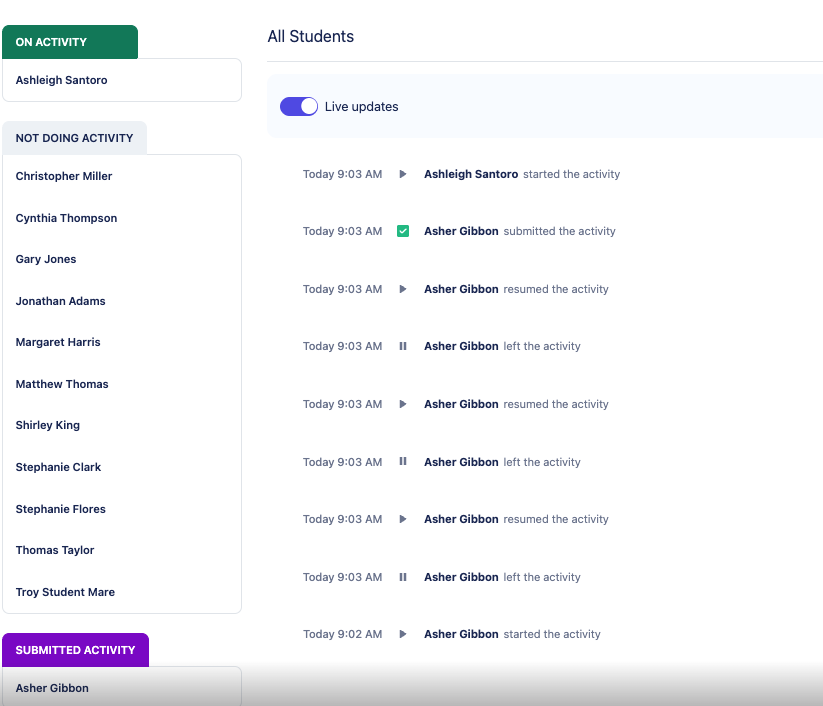Image resolution: width=823 pixels, height=706 pixels.
Task: Click pause icon on last left the activity entry
Action: click(x=403, y=577)
